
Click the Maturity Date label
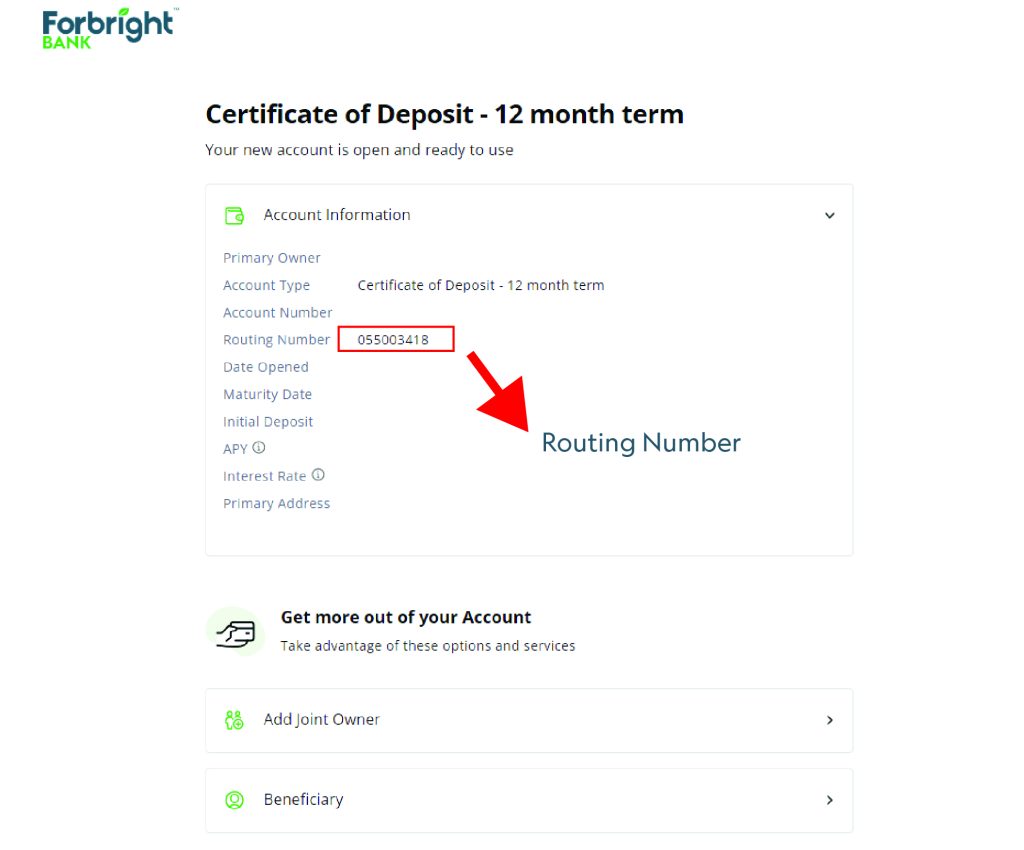(x=267, y=394)
